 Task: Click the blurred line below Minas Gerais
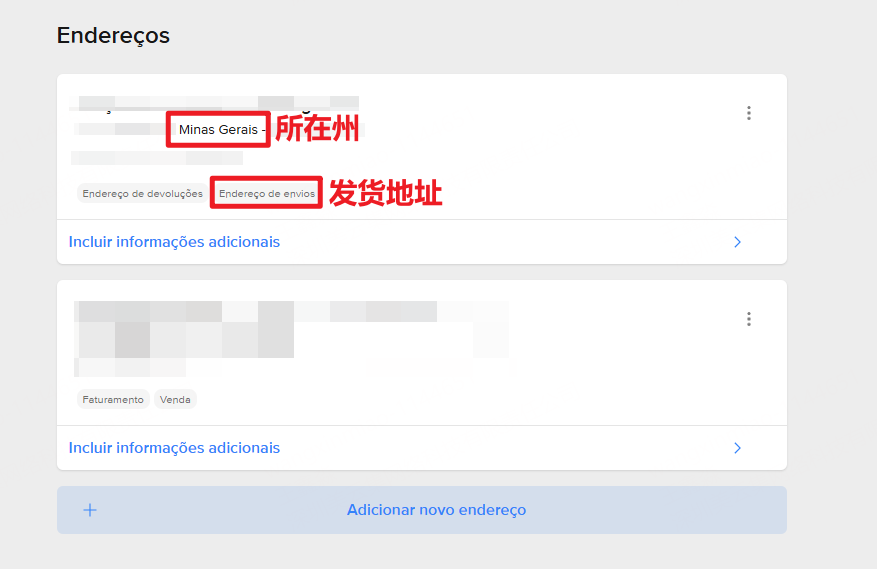[x=157, y=157]
